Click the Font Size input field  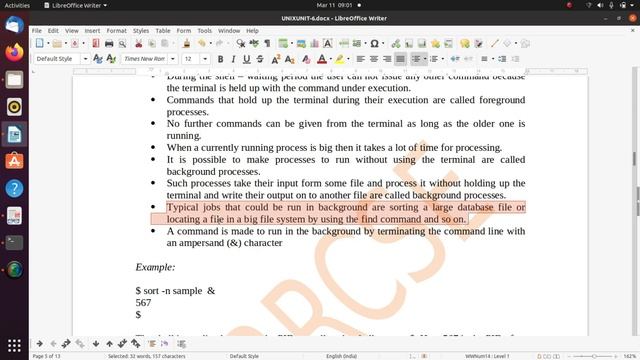pyautogui.click(x=191, y=59)
